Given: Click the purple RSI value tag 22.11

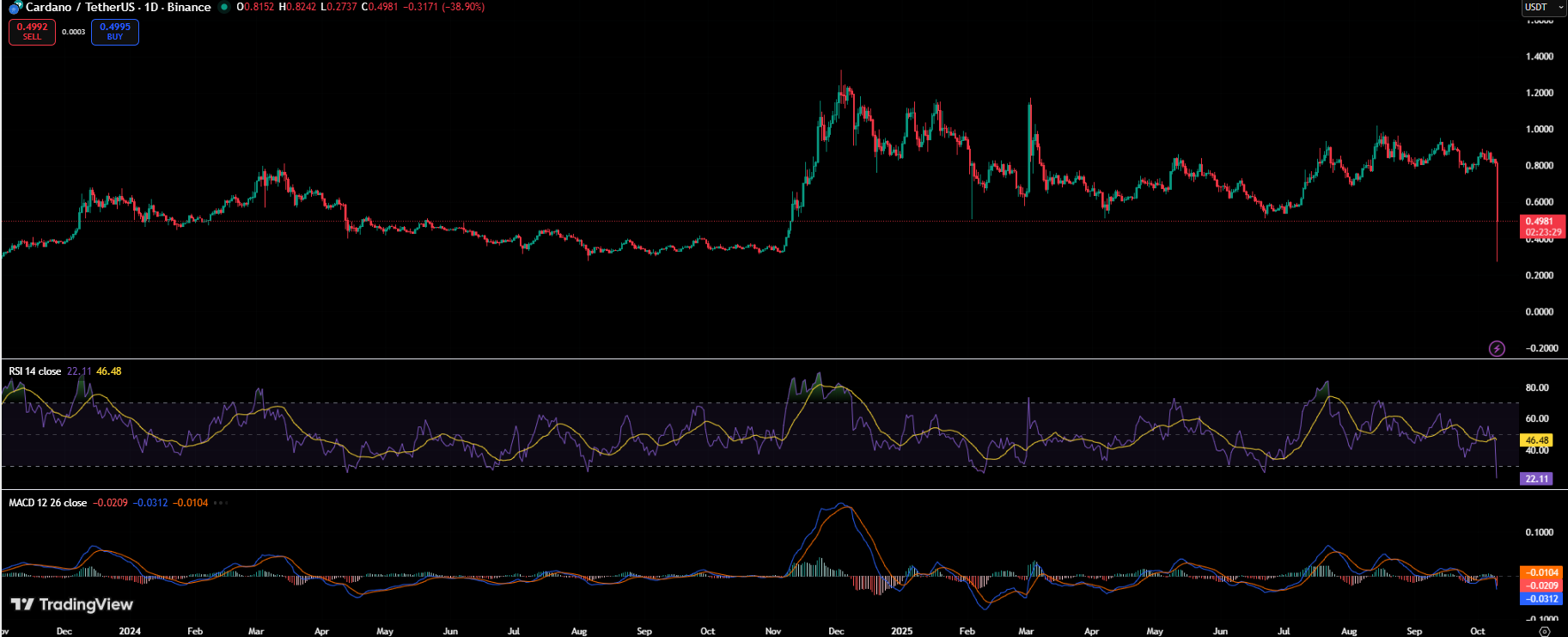Looking at the screenshot, I should pyautogui.click(x=1536, y=479).
